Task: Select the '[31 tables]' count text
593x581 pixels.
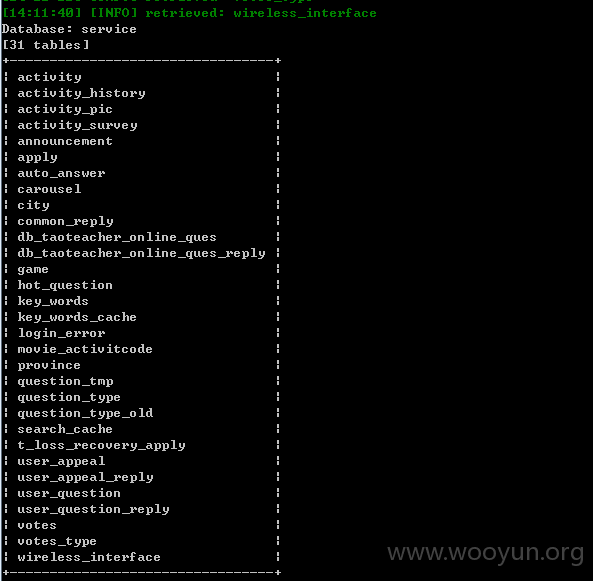Action: (45, 45)
